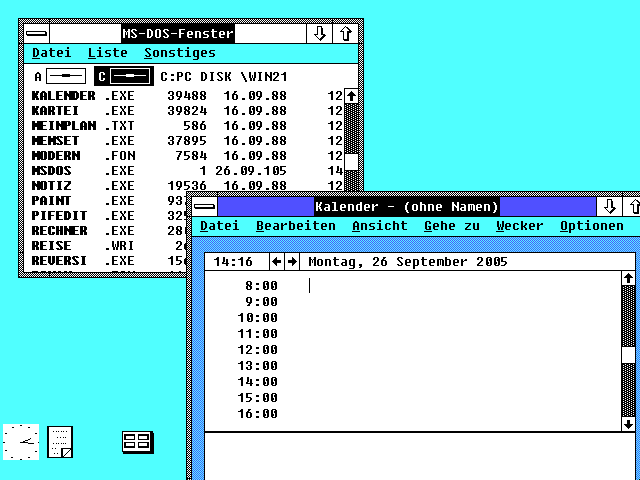Click scroll thumb in MS-DOS file list
640x480 pixels.
click(351, 162)
